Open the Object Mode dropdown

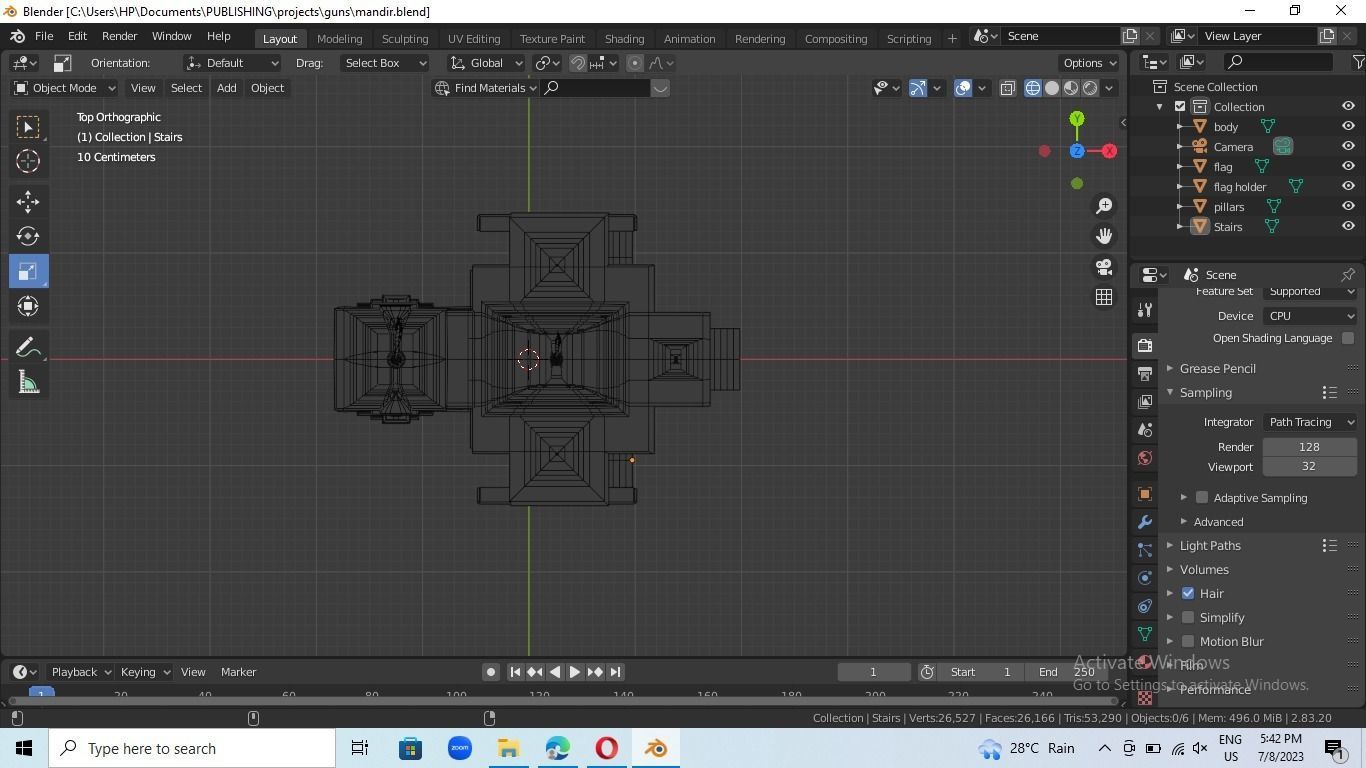coord(65,88)
